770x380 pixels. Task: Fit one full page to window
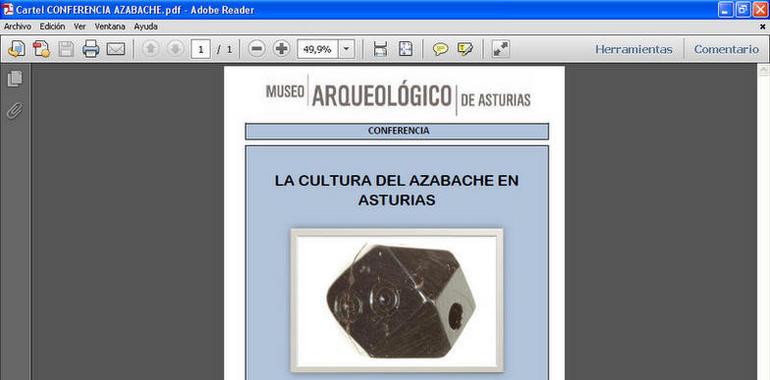click(405, 49)
